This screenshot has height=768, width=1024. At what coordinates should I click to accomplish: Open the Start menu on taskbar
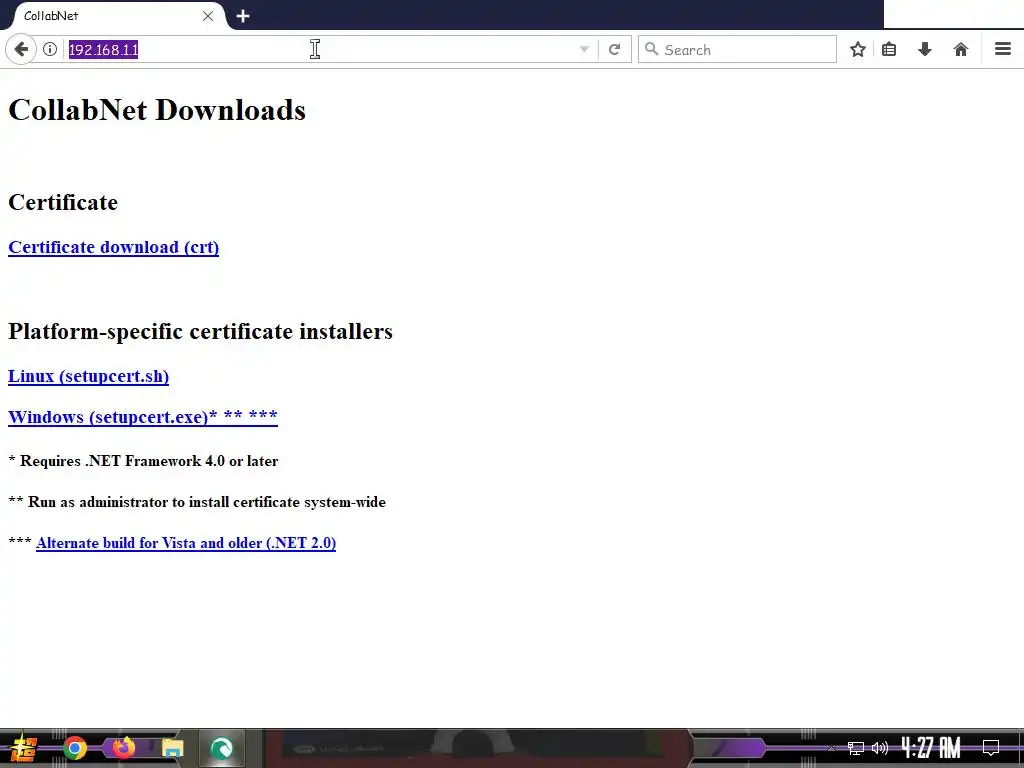tap(24, 748)
